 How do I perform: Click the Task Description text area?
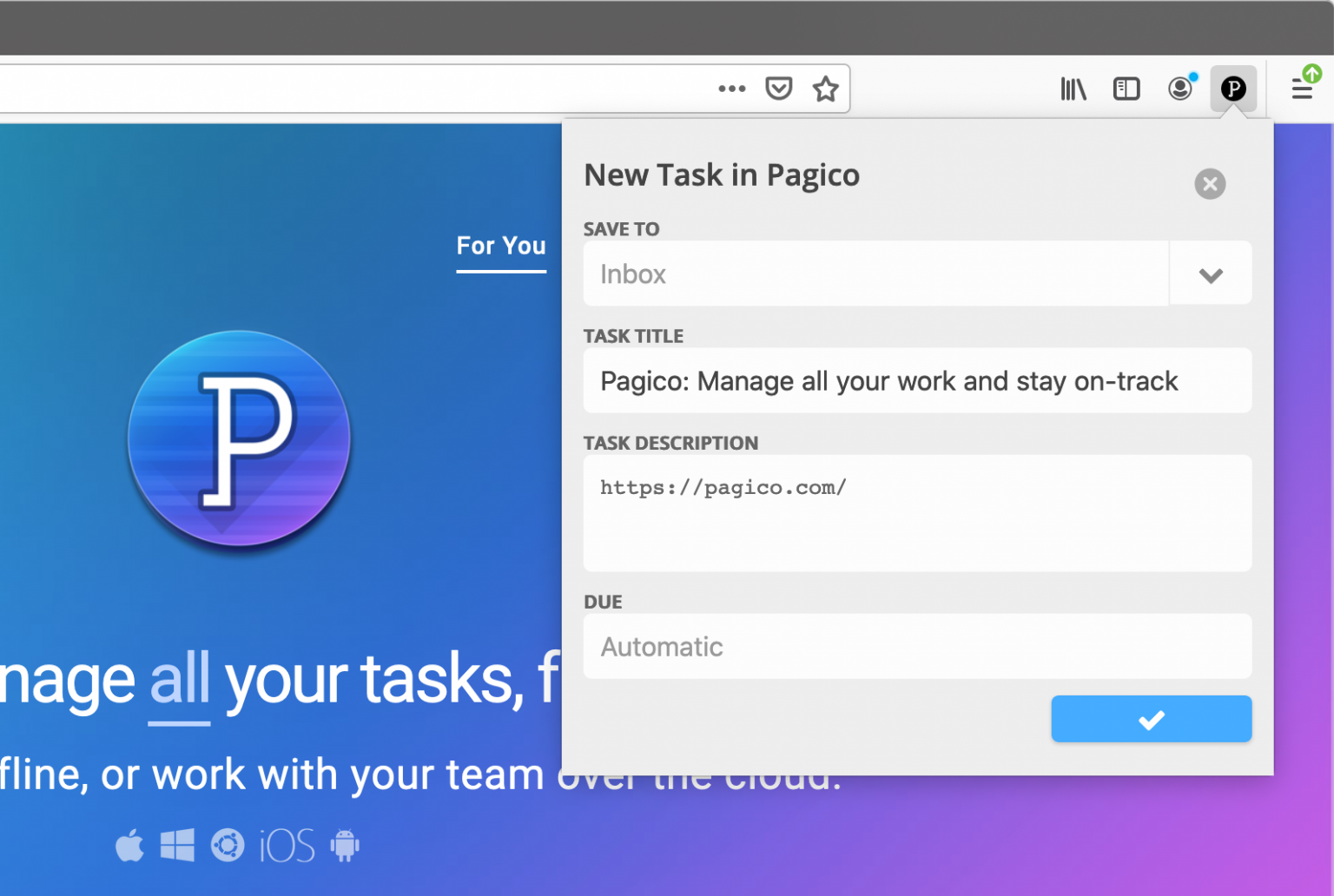pos(917,513)
